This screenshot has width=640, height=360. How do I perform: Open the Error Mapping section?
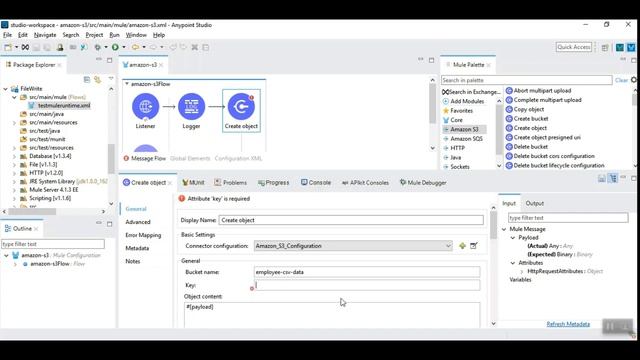click(x=143, y=235)
